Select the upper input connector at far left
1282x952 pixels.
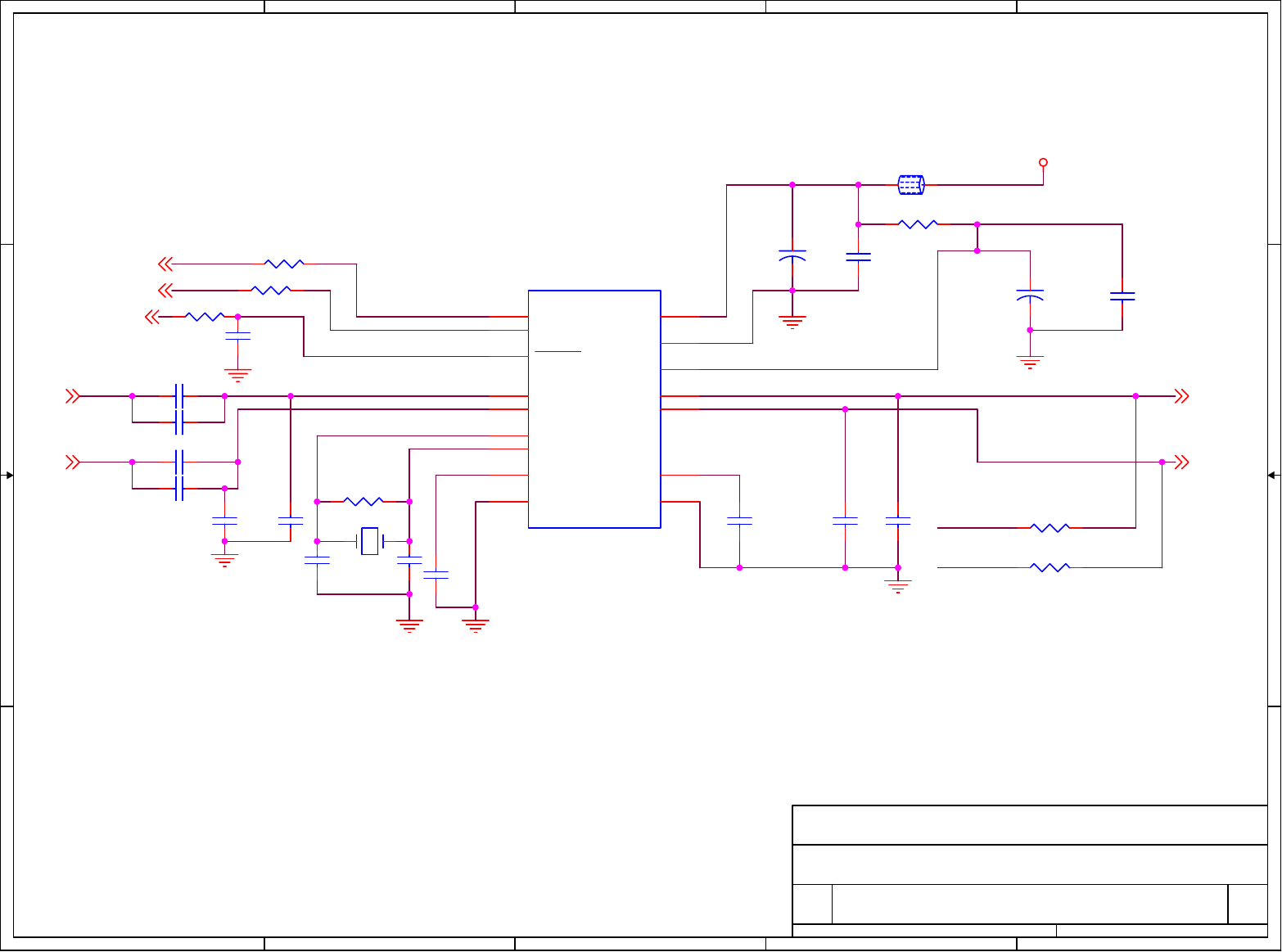tap(73, 396)
